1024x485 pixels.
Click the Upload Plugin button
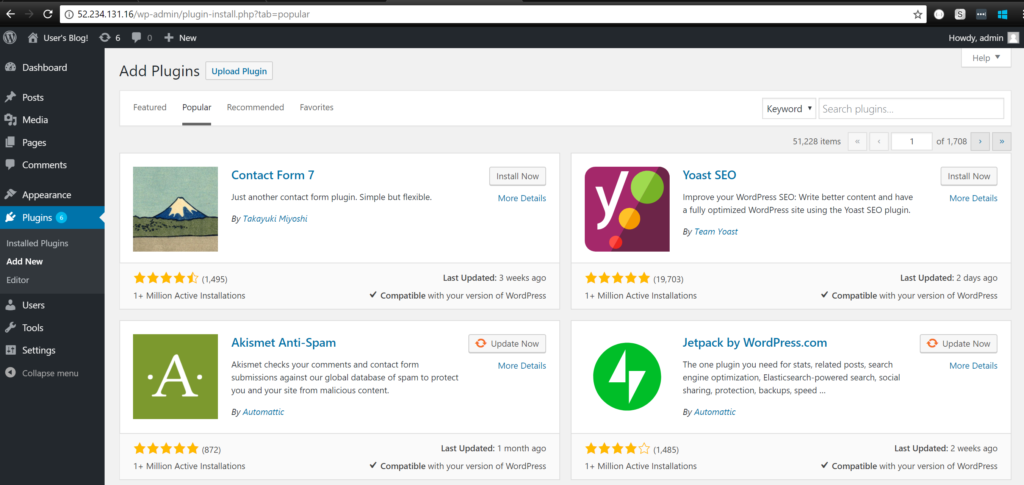coord(239,71)
